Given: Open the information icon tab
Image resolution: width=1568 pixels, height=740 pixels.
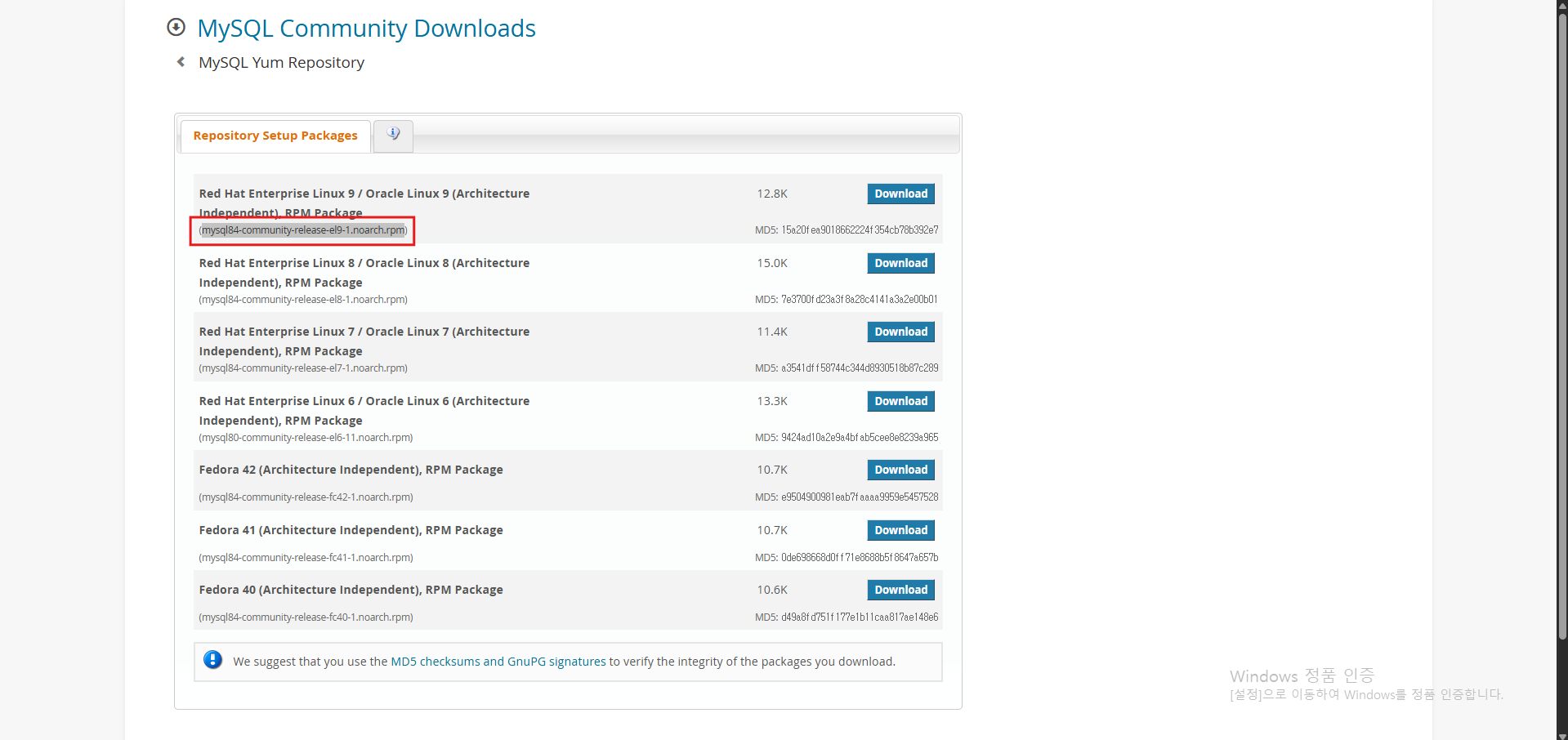Looking at the screenshot, I should (393, 136).
